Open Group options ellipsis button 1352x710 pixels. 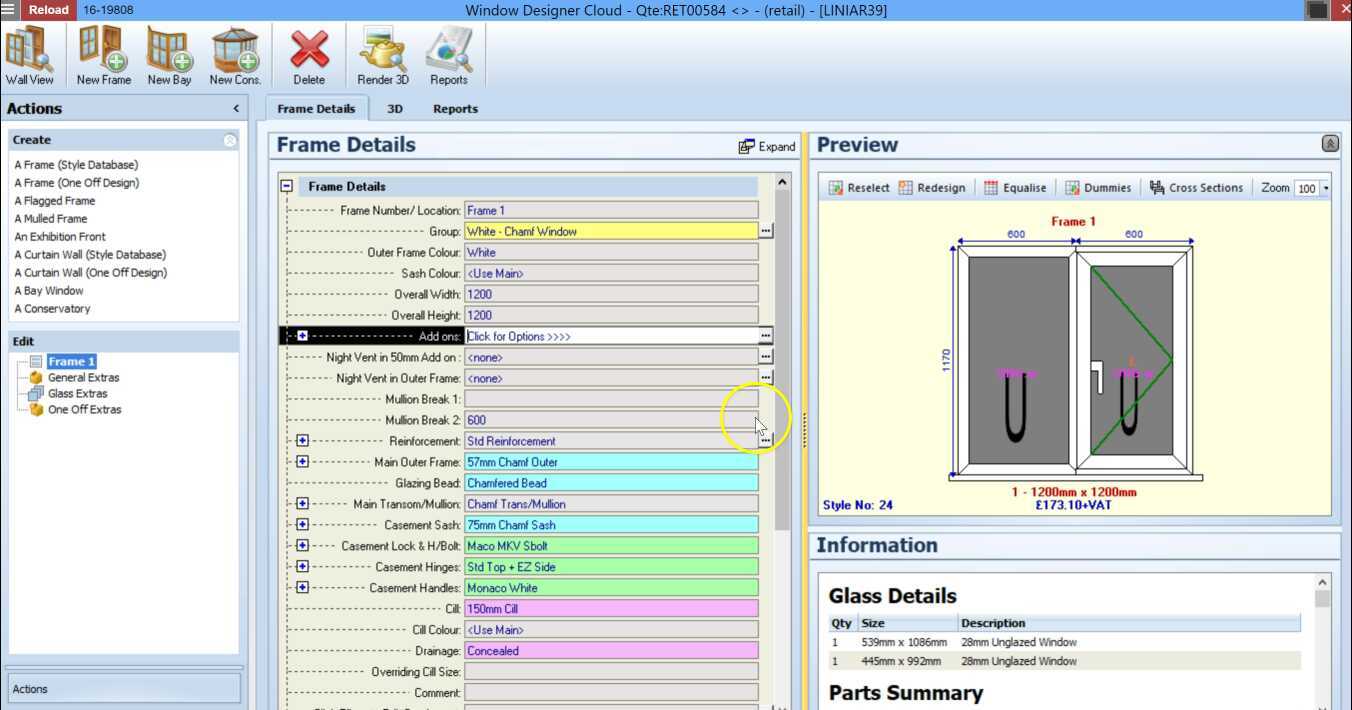pyautogui.click(x=765, y=231)
